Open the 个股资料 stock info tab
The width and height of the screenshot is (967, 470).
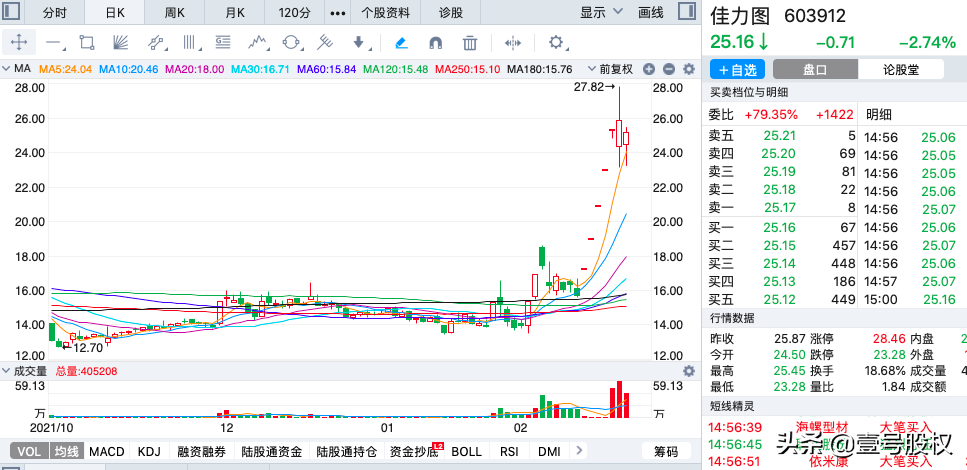coord(385,12)
